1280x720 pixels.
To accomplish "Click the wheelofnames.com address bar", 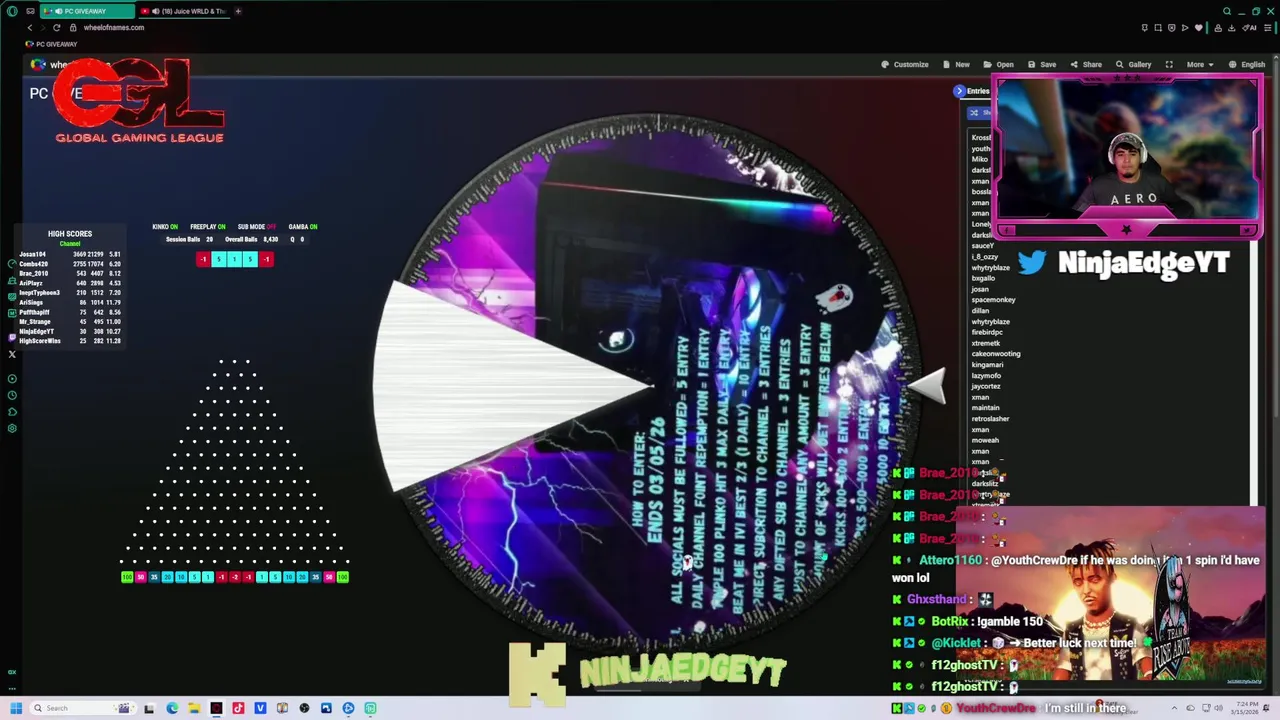I will tap(114, 27).
